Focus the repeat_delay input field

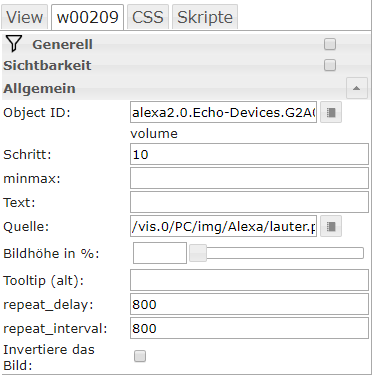point(249,304)
